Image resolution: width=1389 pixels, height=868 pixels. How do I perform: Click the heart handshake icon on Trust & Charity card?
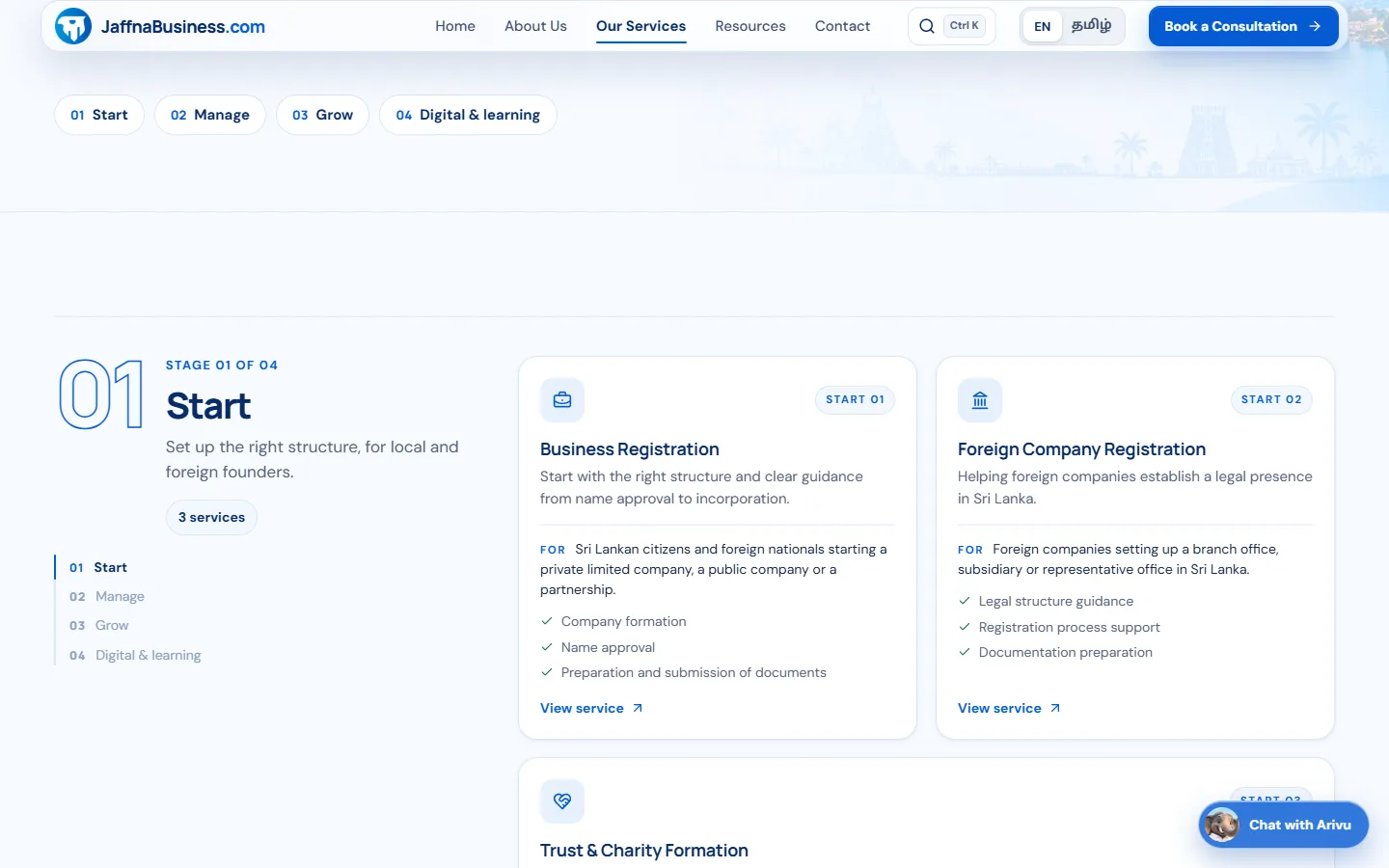point(562,800)
